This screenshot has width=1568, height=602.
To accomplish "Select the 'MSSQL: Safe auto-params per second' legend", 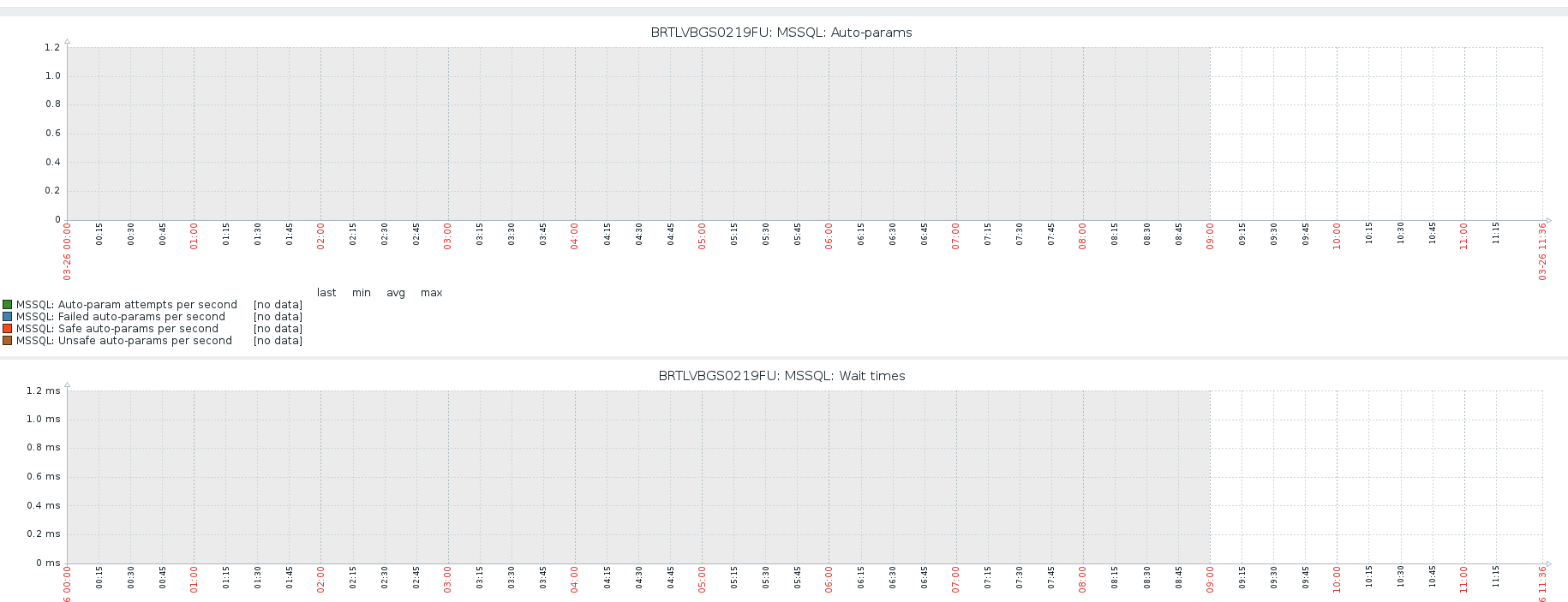I will click(x=117, y=329).
